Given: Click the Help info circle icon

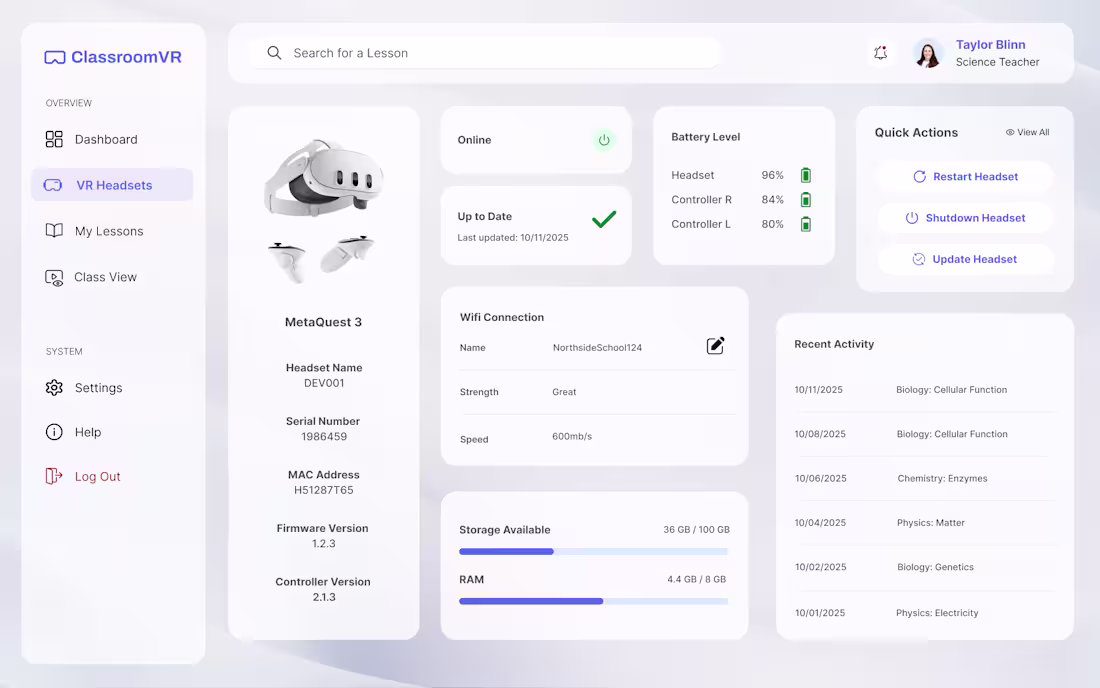Looking at the screenshot, I should tap(54, 432).
